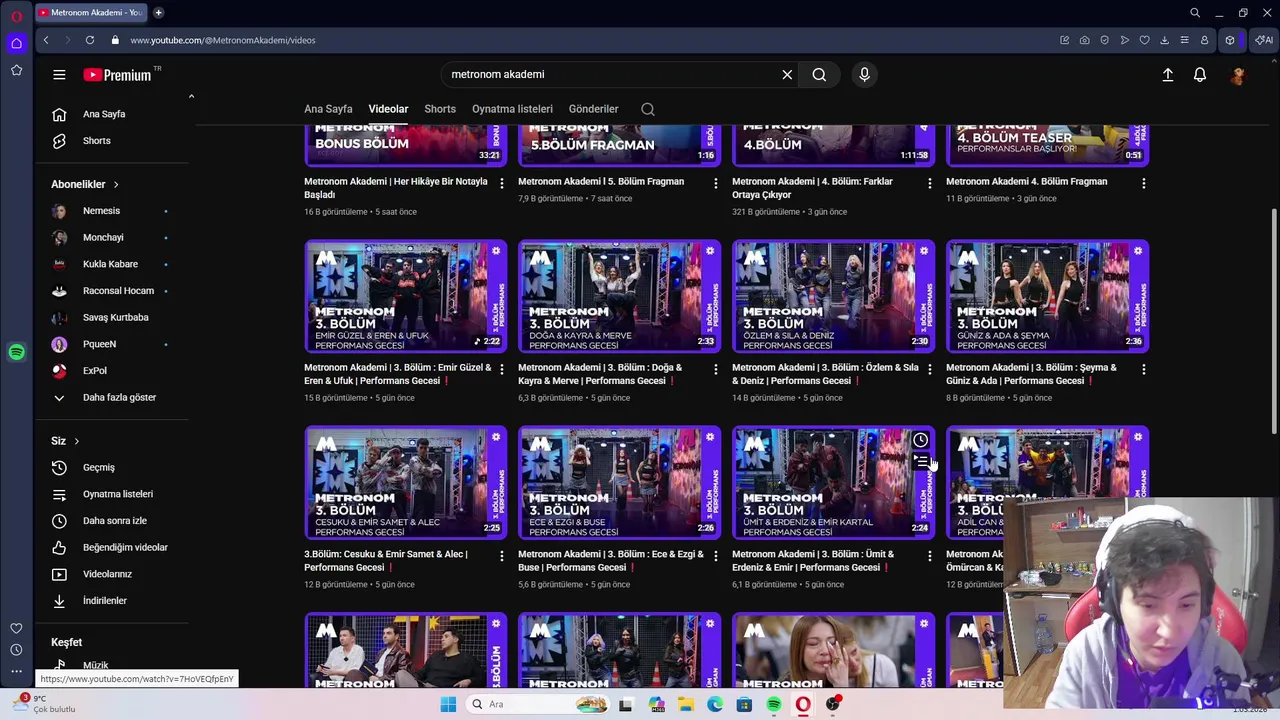Screen dimensions: 1280x720
Task: Open options menu for 5. Bölüm Fragman
Action: (x=715, y=183)
